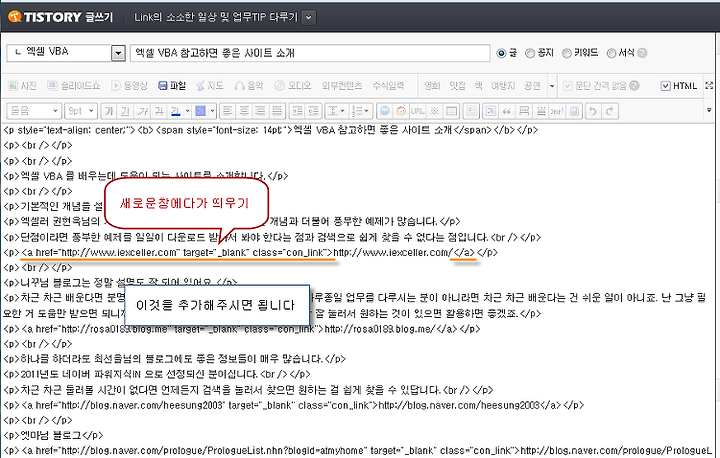720x458 pixels.
Task: Click the help icon next to 서식
Action: coord(642,53)
